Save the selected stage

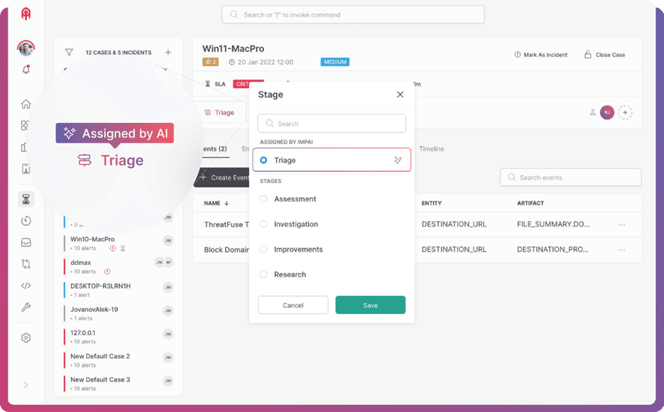pyautogui.click(x=370, y=305)
